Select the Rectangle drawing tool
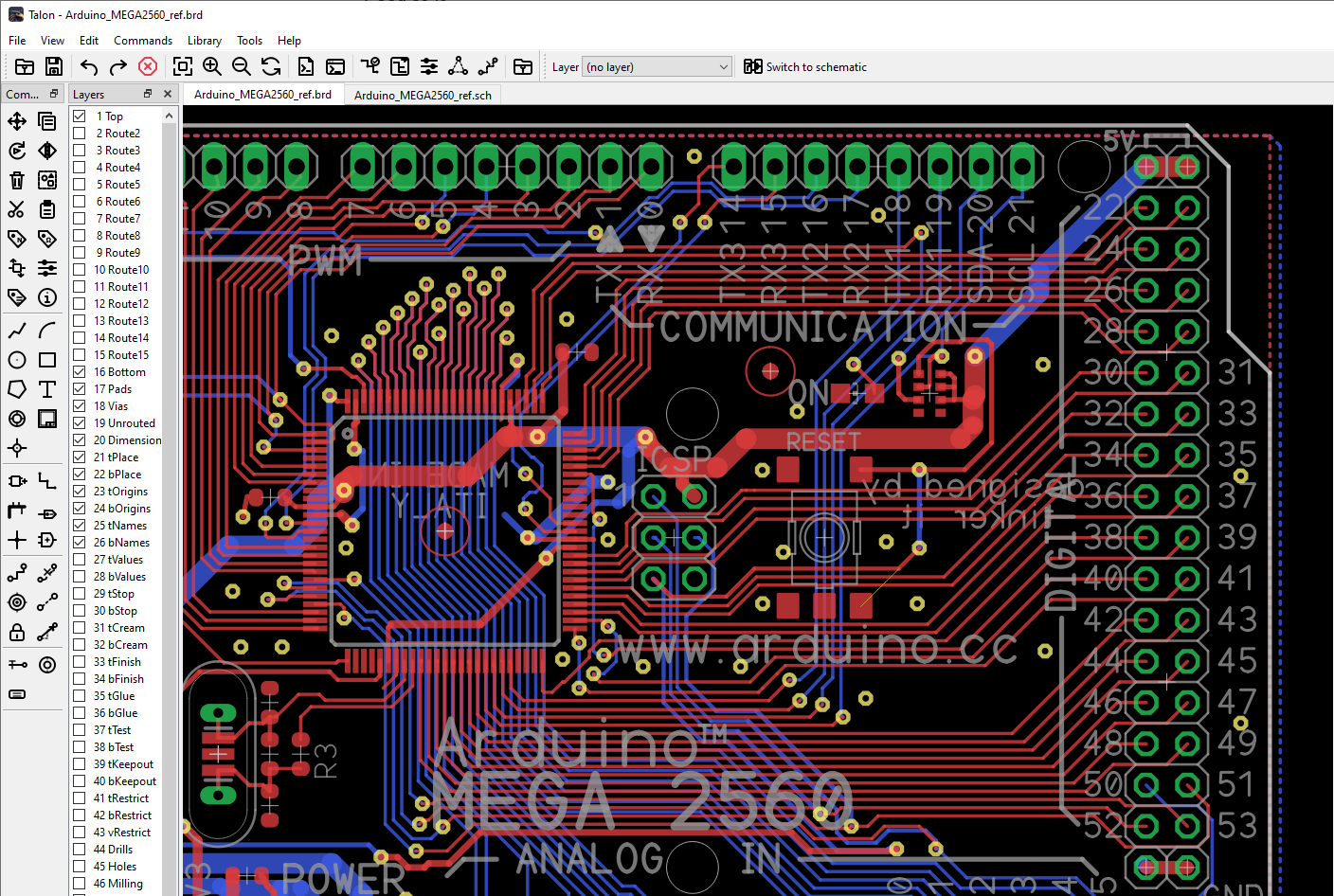Viewport: 1334px width, 896px height. 47,360
